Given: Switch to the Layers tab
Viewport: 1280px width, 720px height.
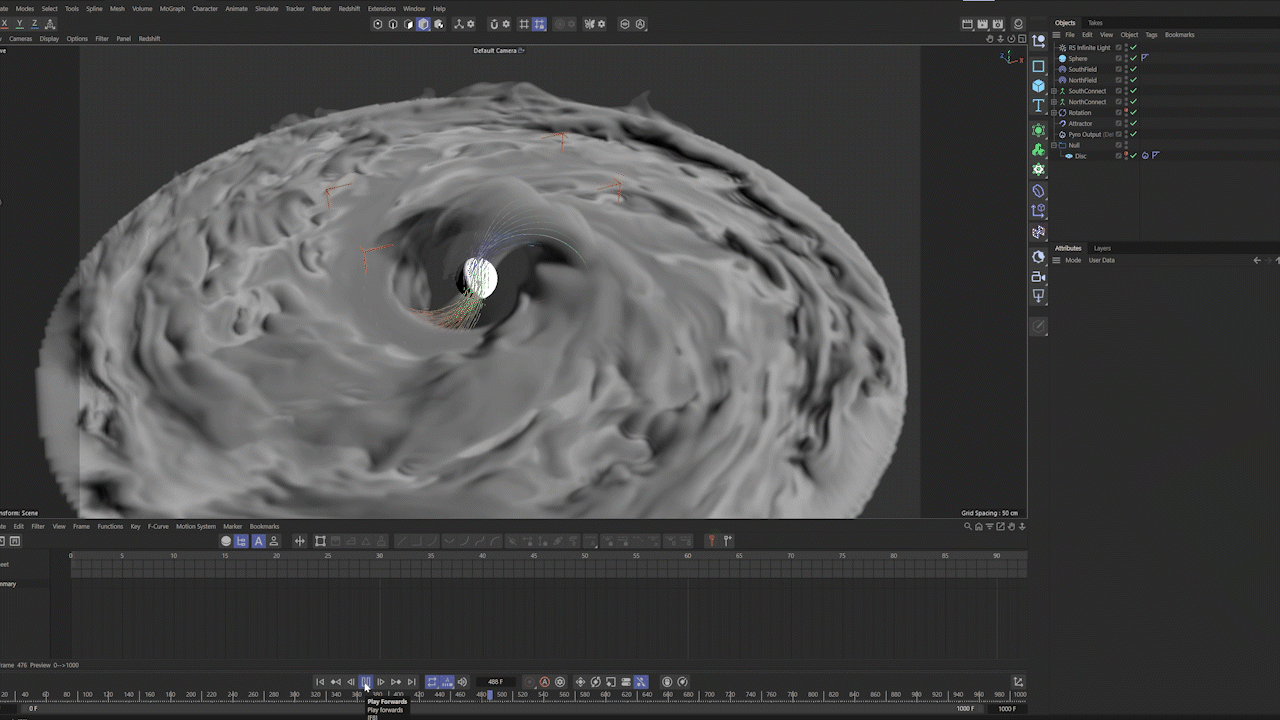Looking at the screenshot, I should 1102,248.
